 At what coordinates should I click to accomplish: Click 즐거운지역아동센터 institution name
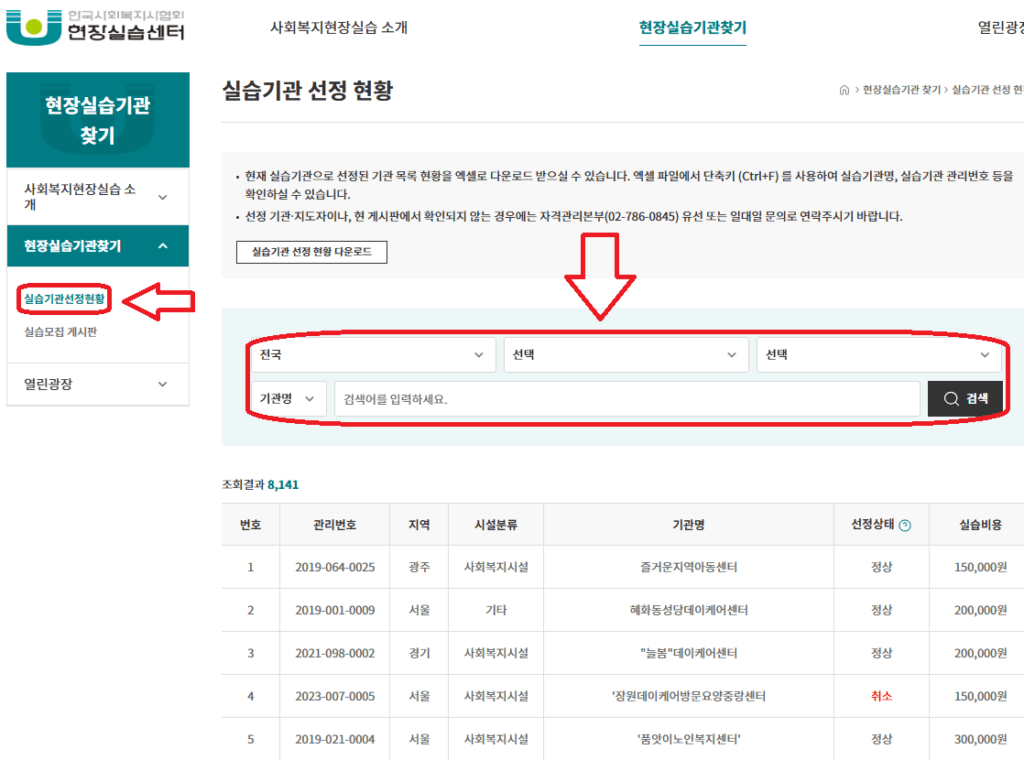click(688, 567)
